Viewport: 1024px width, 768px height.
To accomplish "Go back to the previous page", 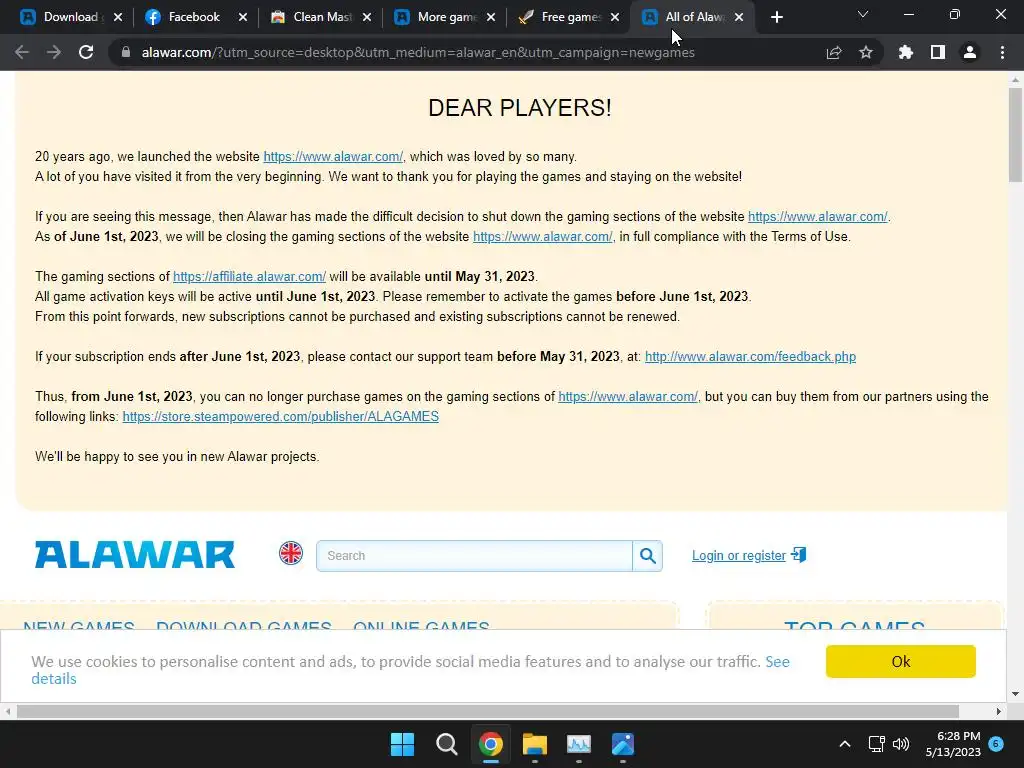I will point(22,52).
